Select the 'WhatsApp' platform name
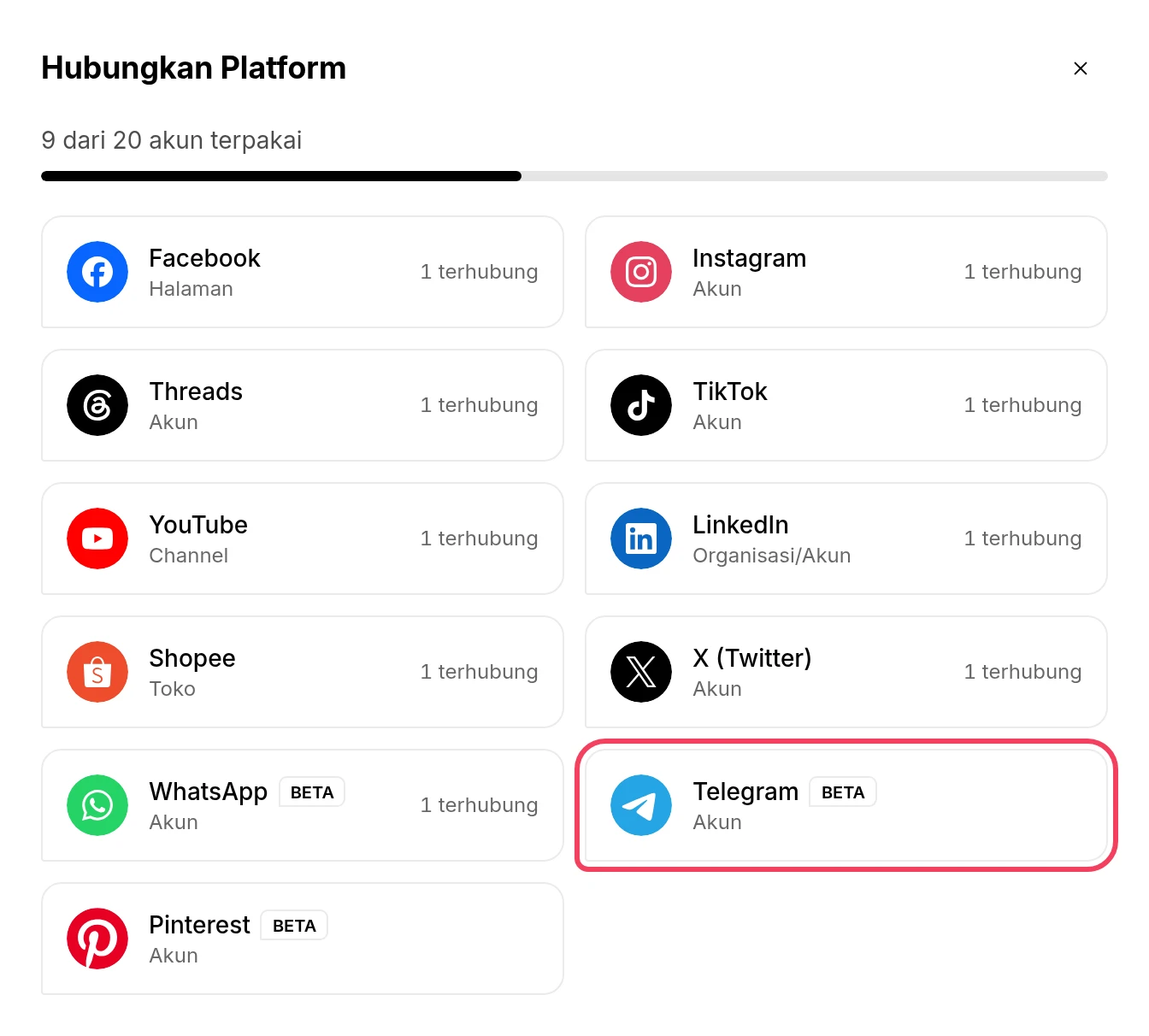Viewport: 1149px width, 1036px height. tap(208, 792)
